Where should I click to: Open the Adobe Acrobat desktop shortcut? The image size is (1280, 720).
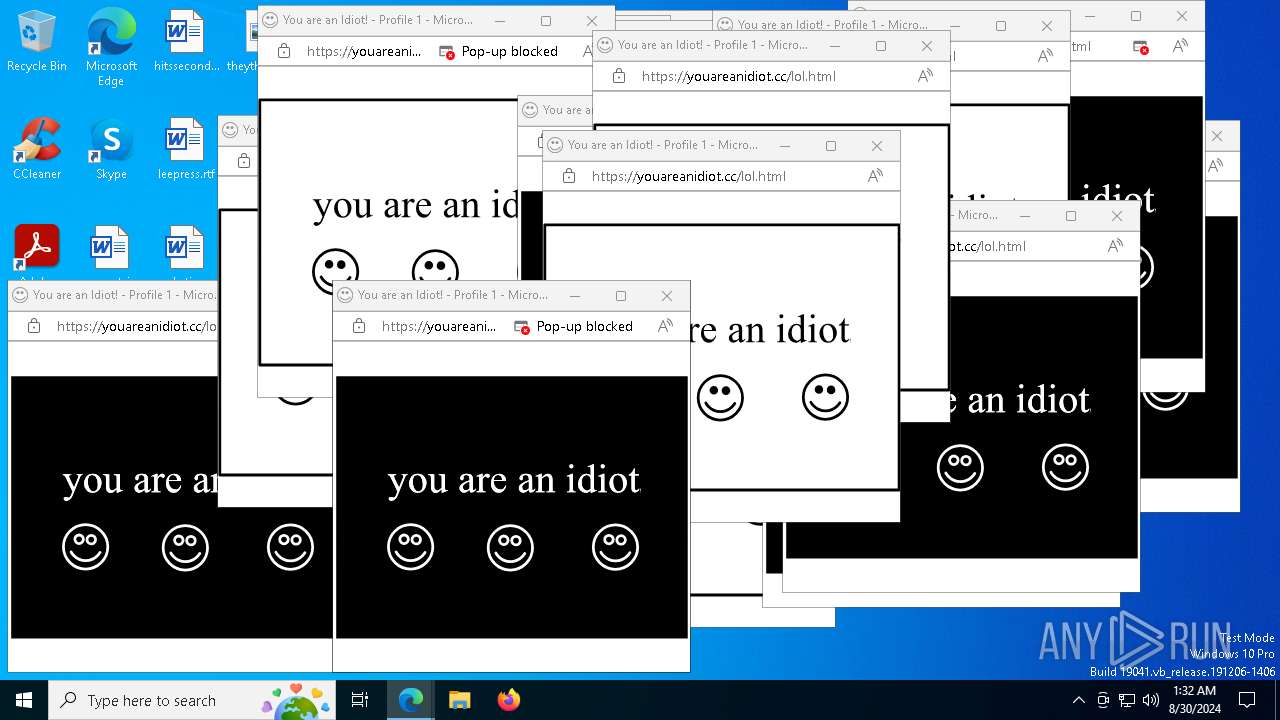pyautogui.click(x=37, y=250)
